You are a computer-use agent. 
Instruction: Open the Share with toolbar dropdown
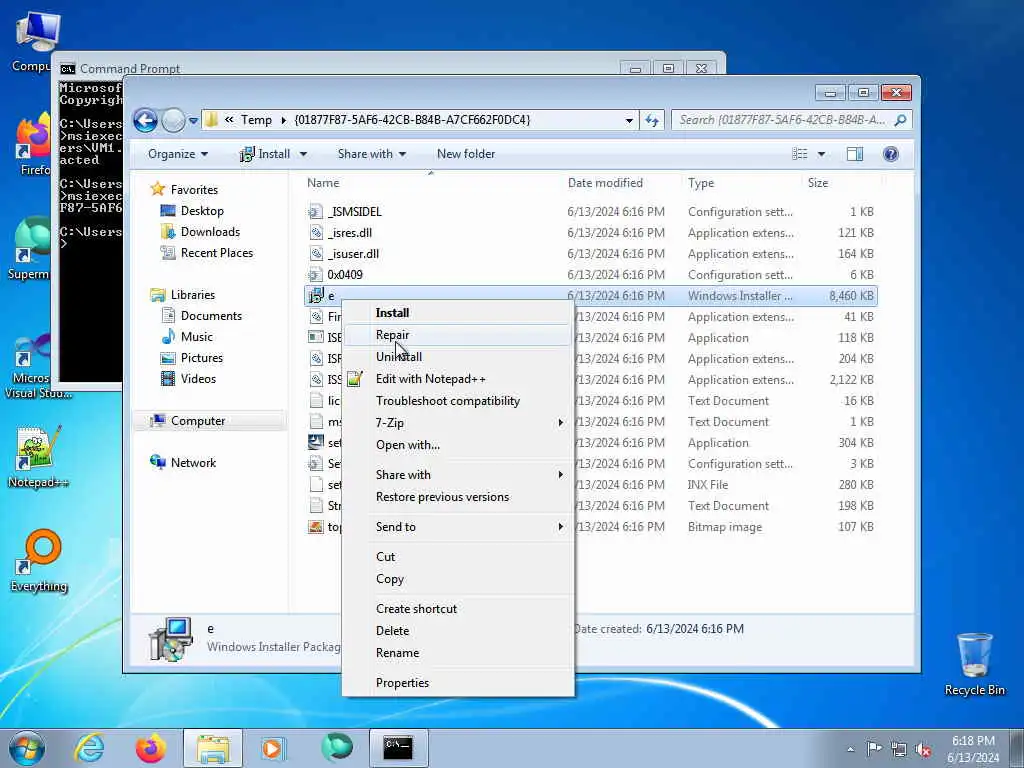point(372,154)
